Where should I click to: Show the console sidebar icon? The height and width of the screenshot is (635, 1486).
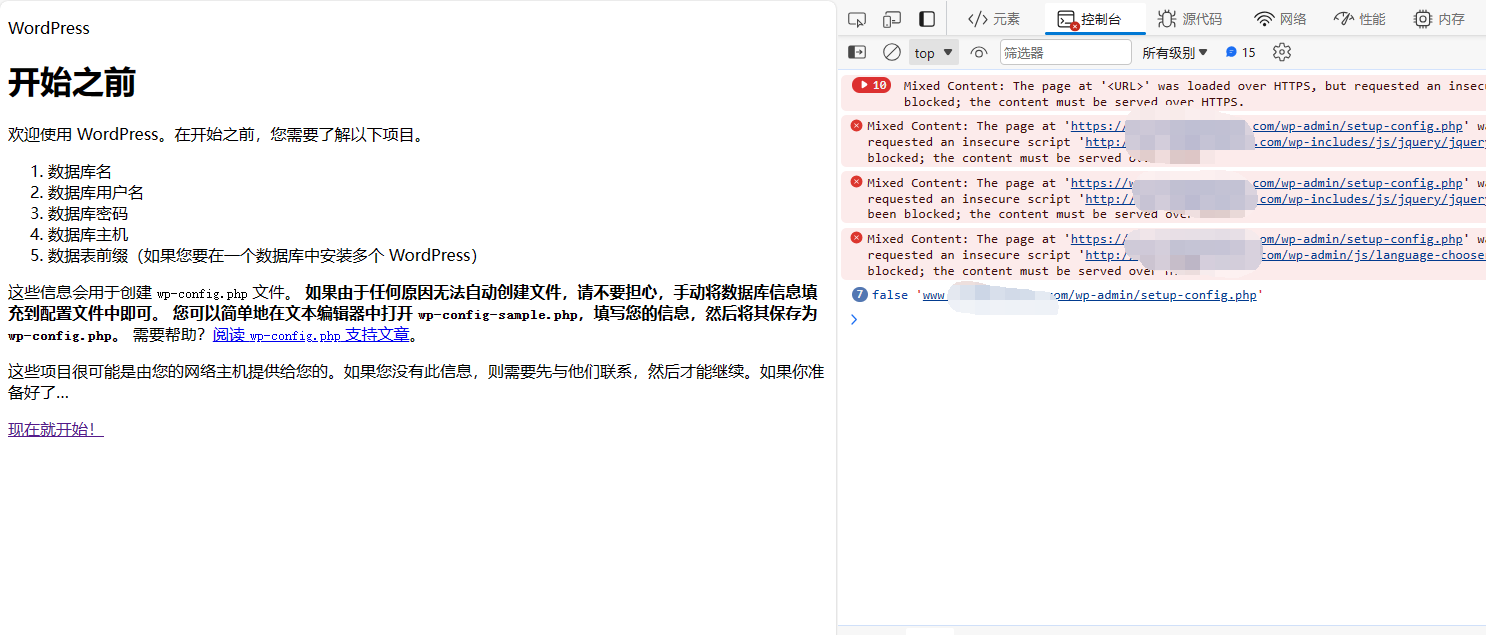pyautogui.click(x=856, y=51)
